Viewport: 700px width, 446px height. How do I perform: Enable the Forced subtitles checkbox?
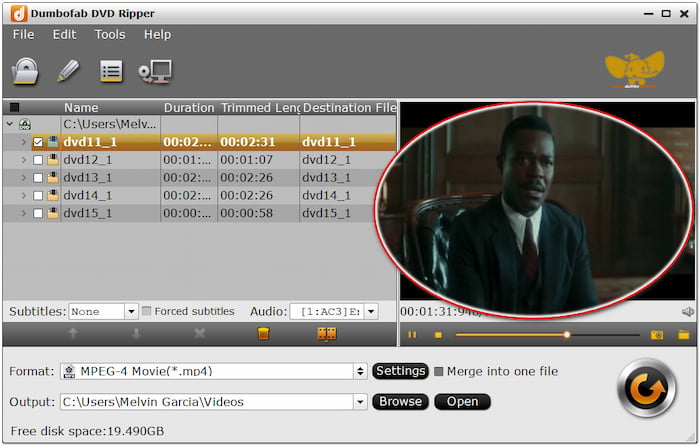click(x=147, y=311)
